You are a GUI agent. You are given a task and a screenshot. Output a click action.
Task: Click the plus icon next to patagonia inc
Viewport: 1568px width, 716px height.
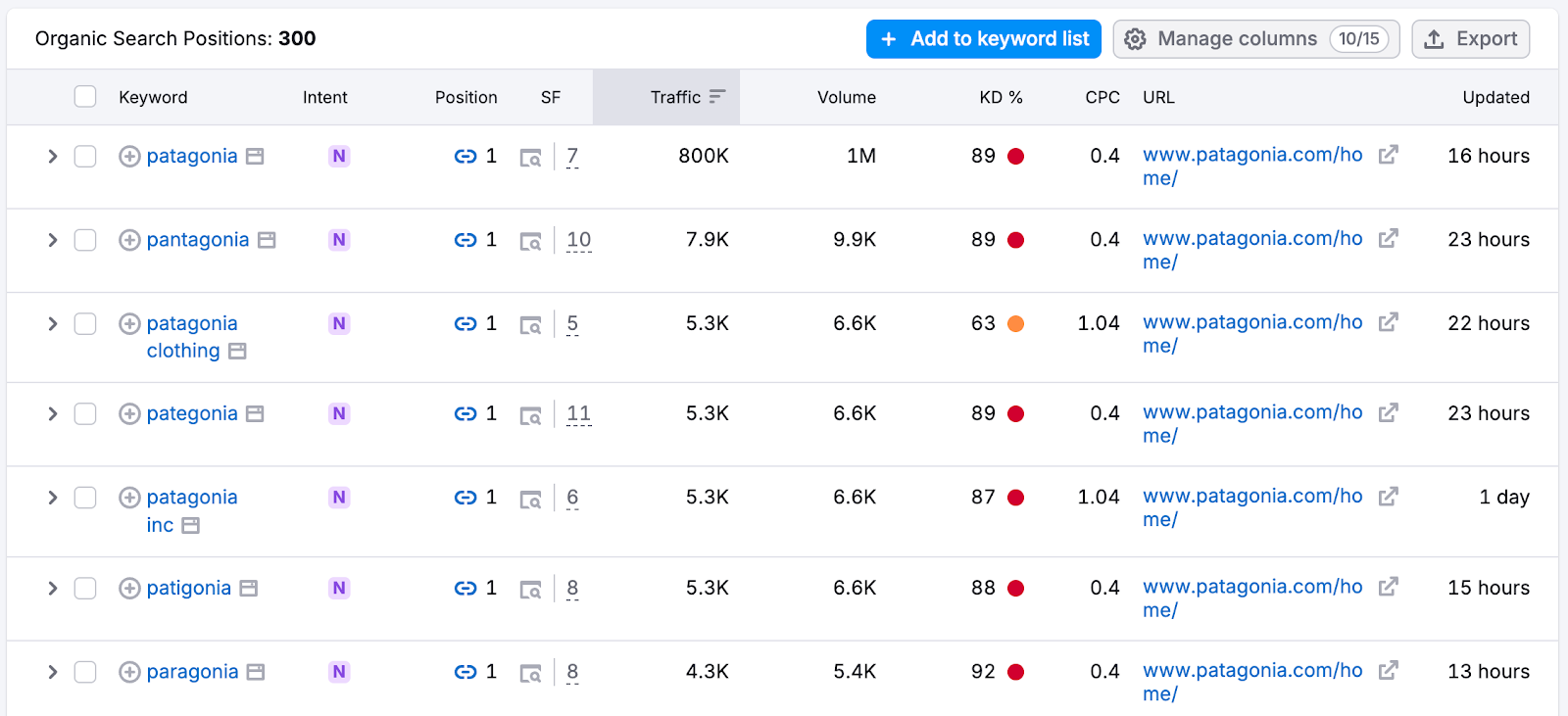tap(129, 498)
